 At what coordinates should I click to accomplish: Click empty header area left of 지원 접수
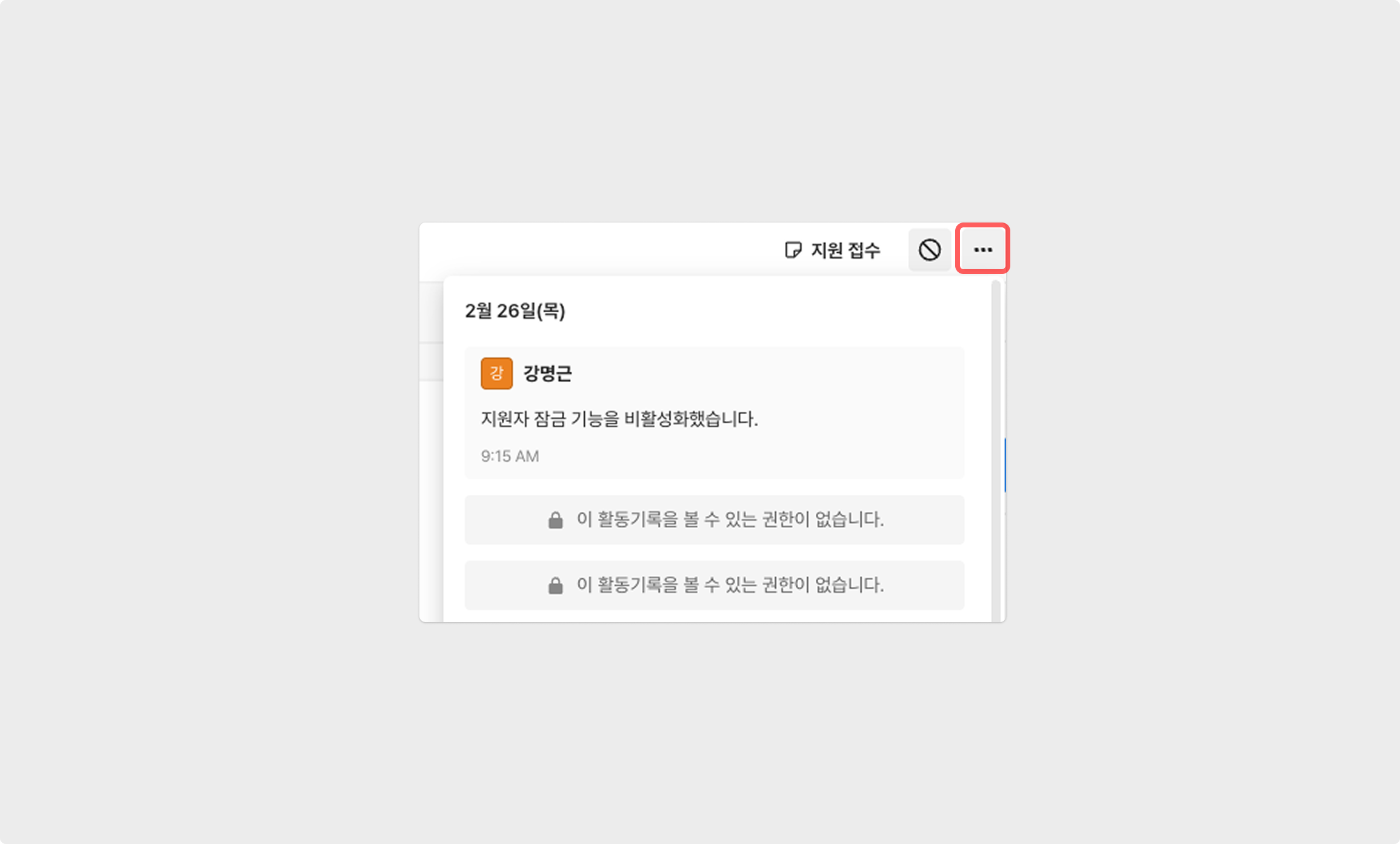coord(600,250)
